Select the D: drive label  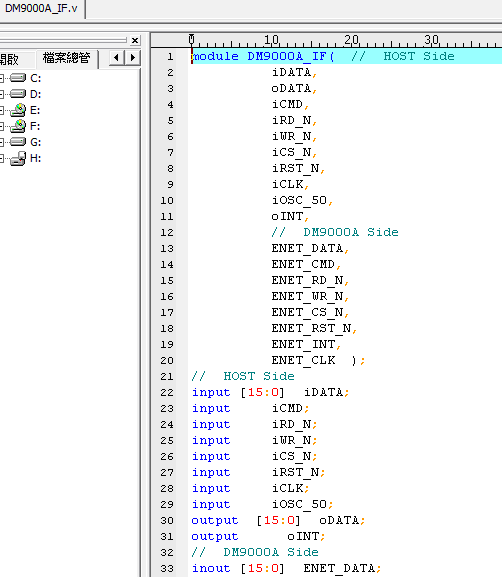[35, 94]
